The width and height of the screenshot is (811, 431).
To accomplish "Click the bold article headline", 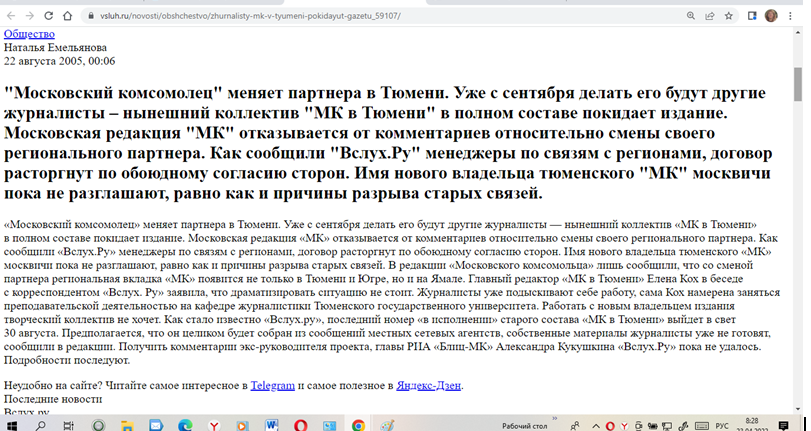I will pos(388,143).
